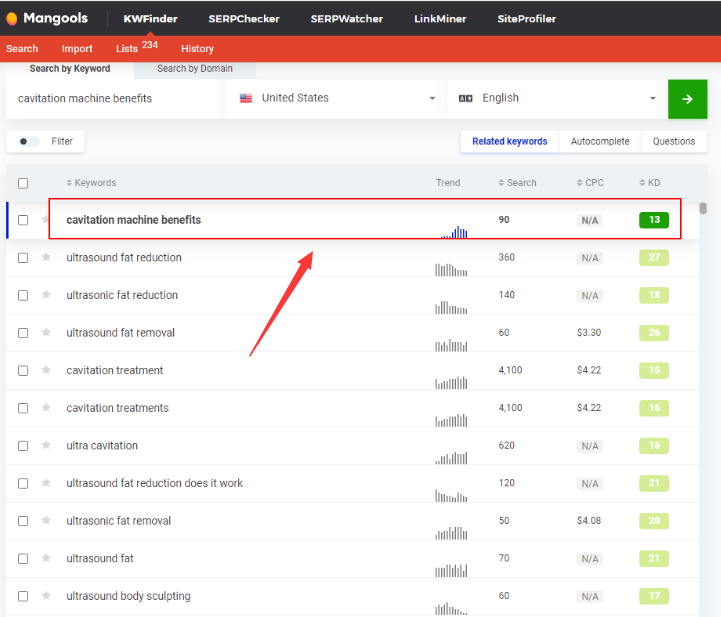Sort by CPC column
Image resolution: width=721 pixels, height=617 pixels.
coord(590,183)
